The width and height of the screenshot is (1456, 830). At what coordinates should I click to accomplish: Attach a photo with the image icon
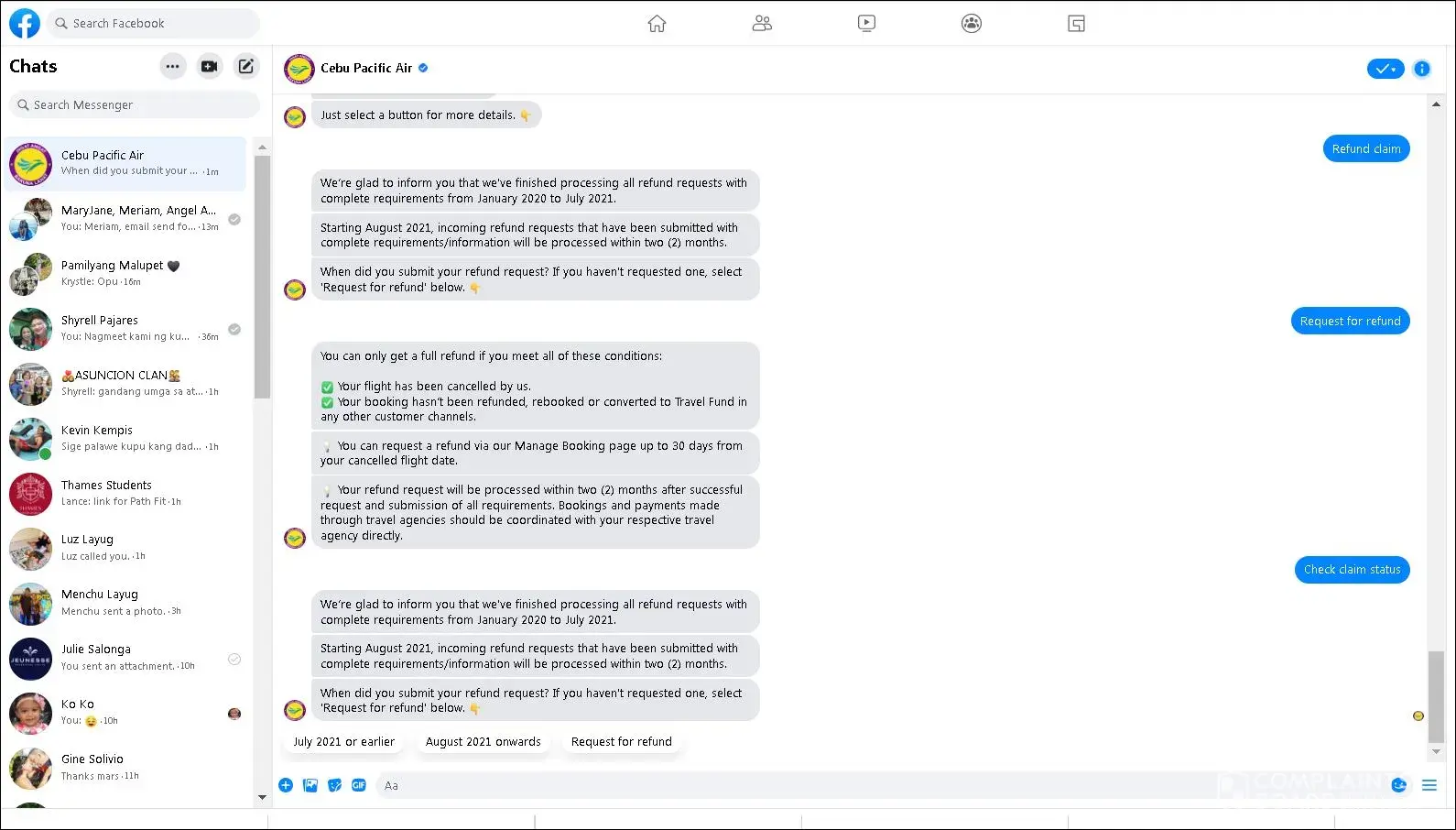310,785
